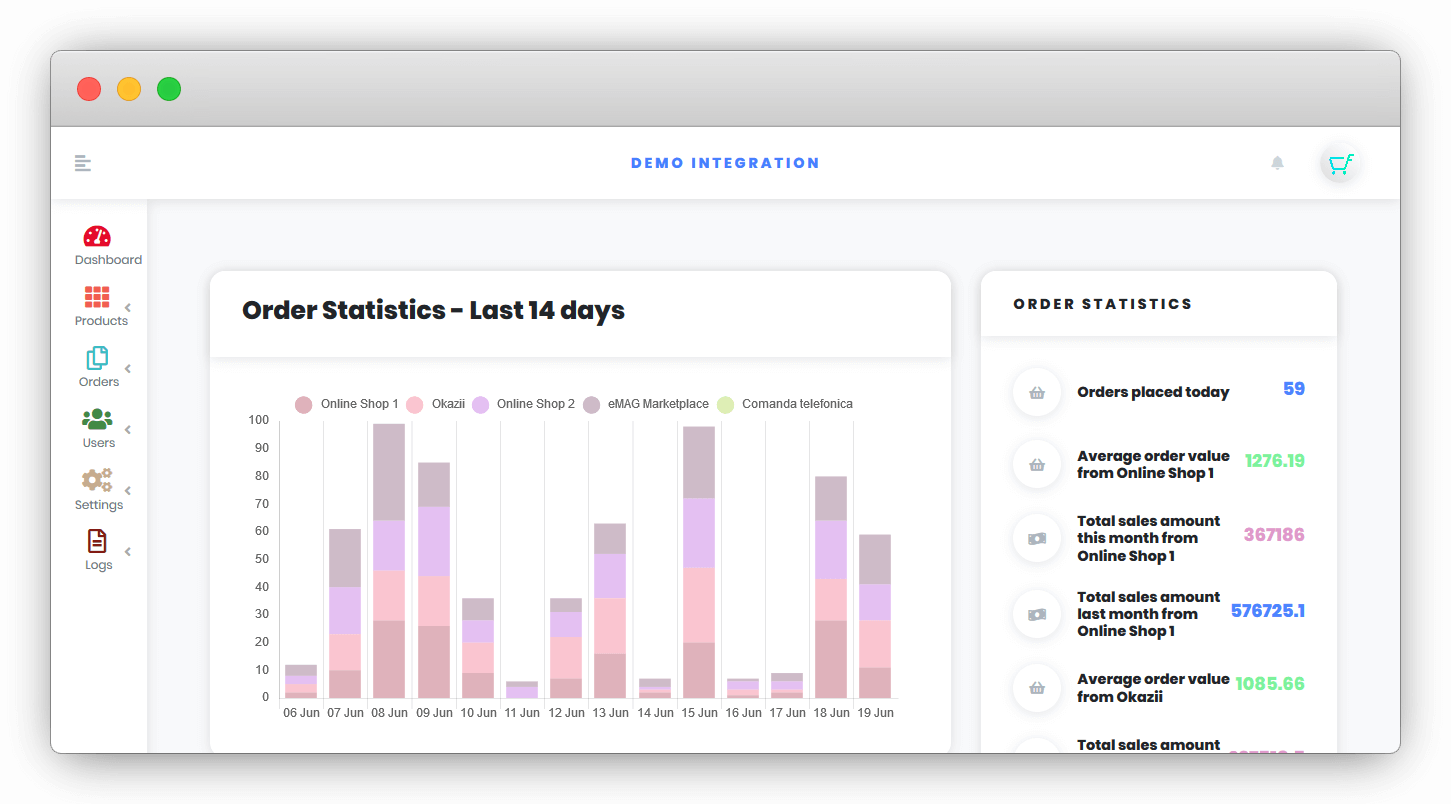Expand the Products submenu chevron
The width and height of the screenshot is (1451, 804).
coord(128,307)
